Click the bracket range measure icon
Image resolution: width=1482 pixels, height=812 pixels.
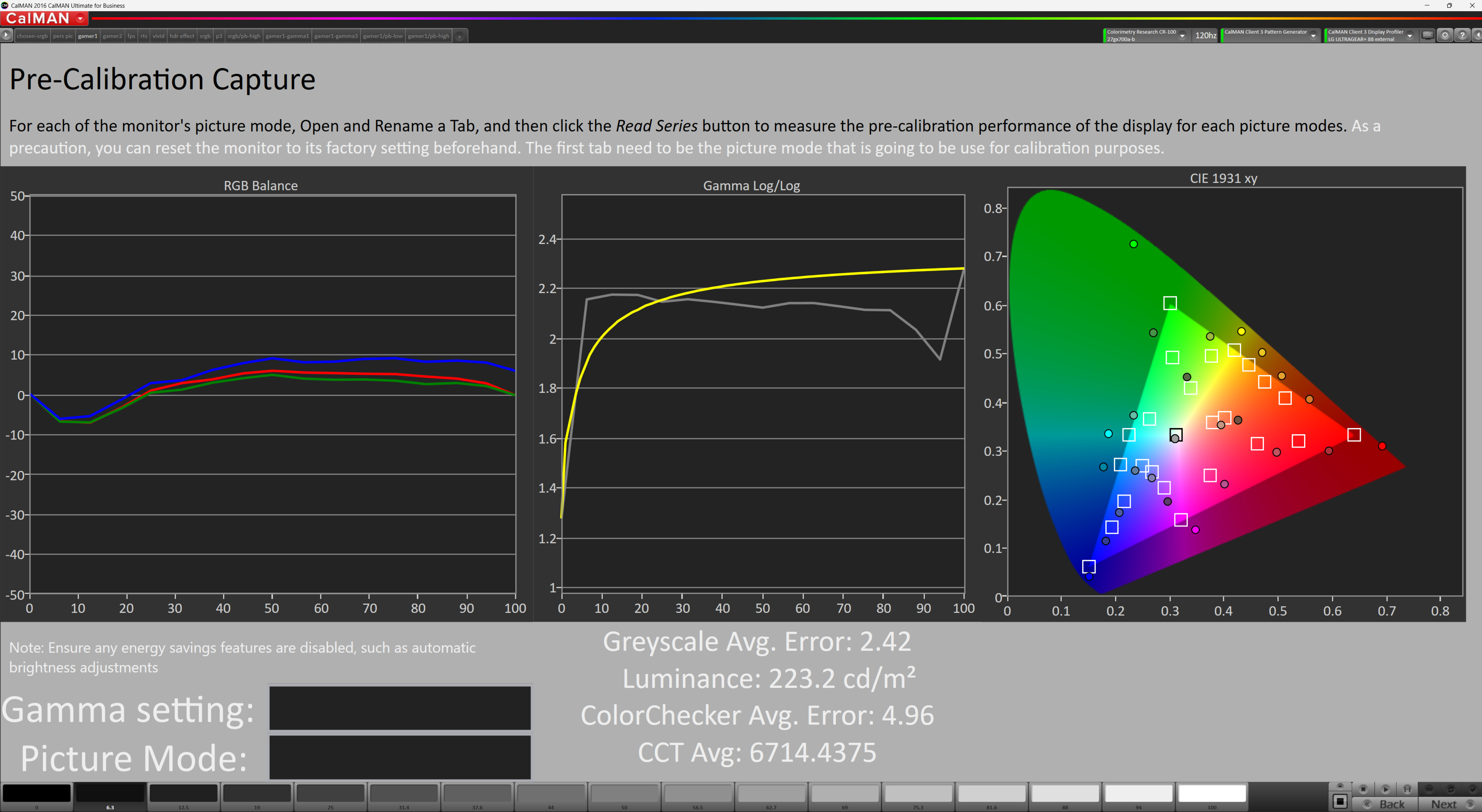point(1407,790)
